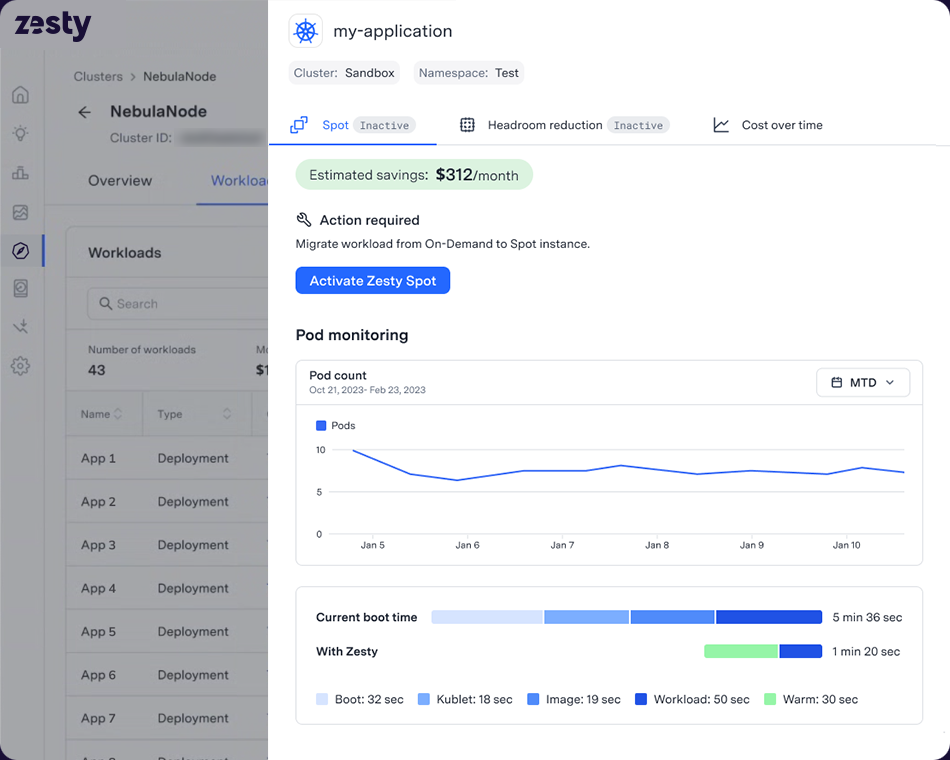Screen dimensions: 950x760
Task: Click the Boot: 32 sec legend swatch
Action: tap(322, 699)
